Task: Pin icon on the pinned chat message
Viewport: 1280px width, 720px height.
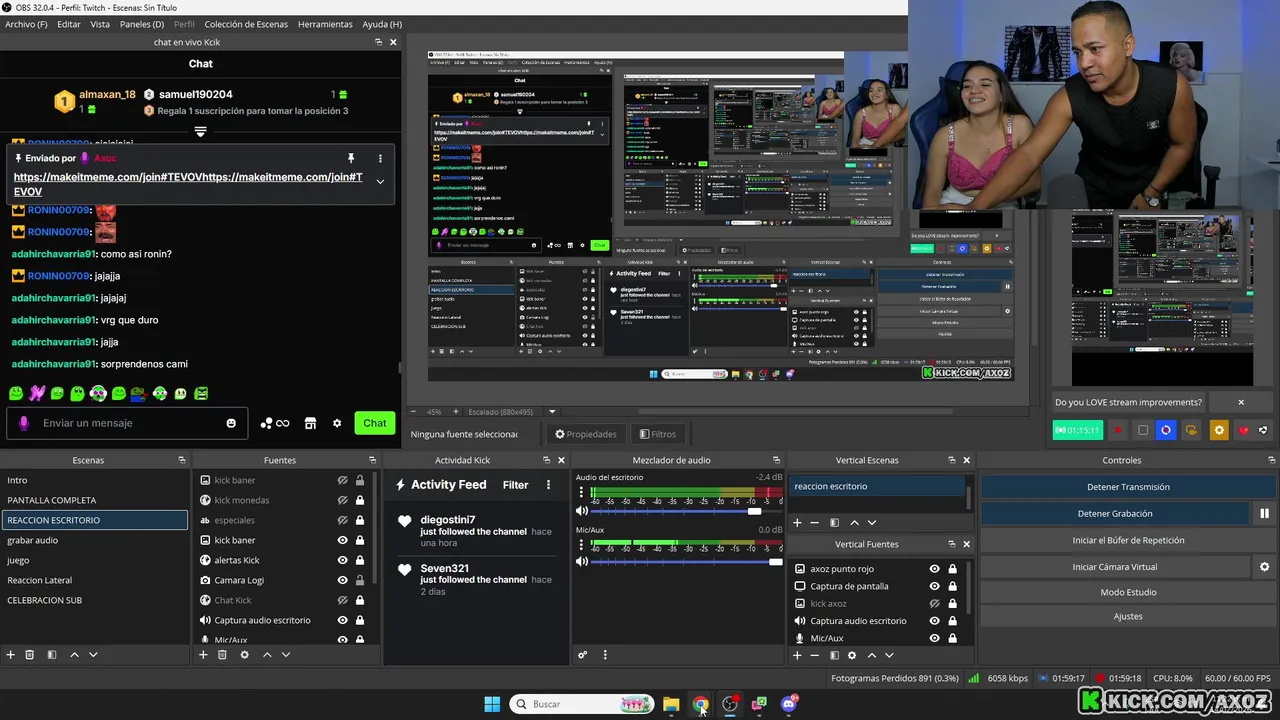Action: pos(351,158)
